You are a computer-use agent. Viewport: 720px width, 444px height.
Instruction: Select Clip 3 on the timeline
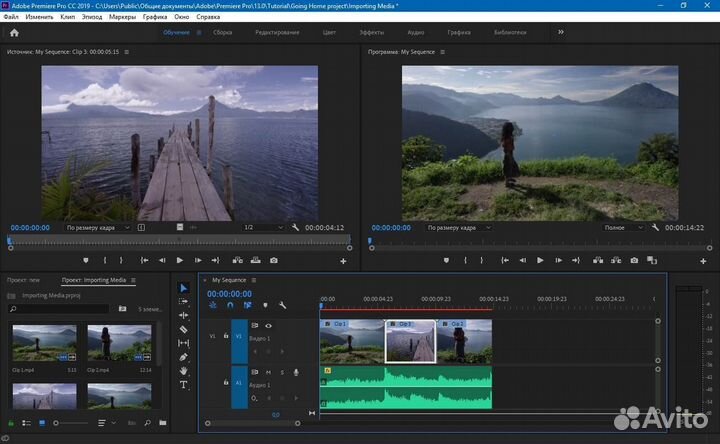[x=410, y=343]
